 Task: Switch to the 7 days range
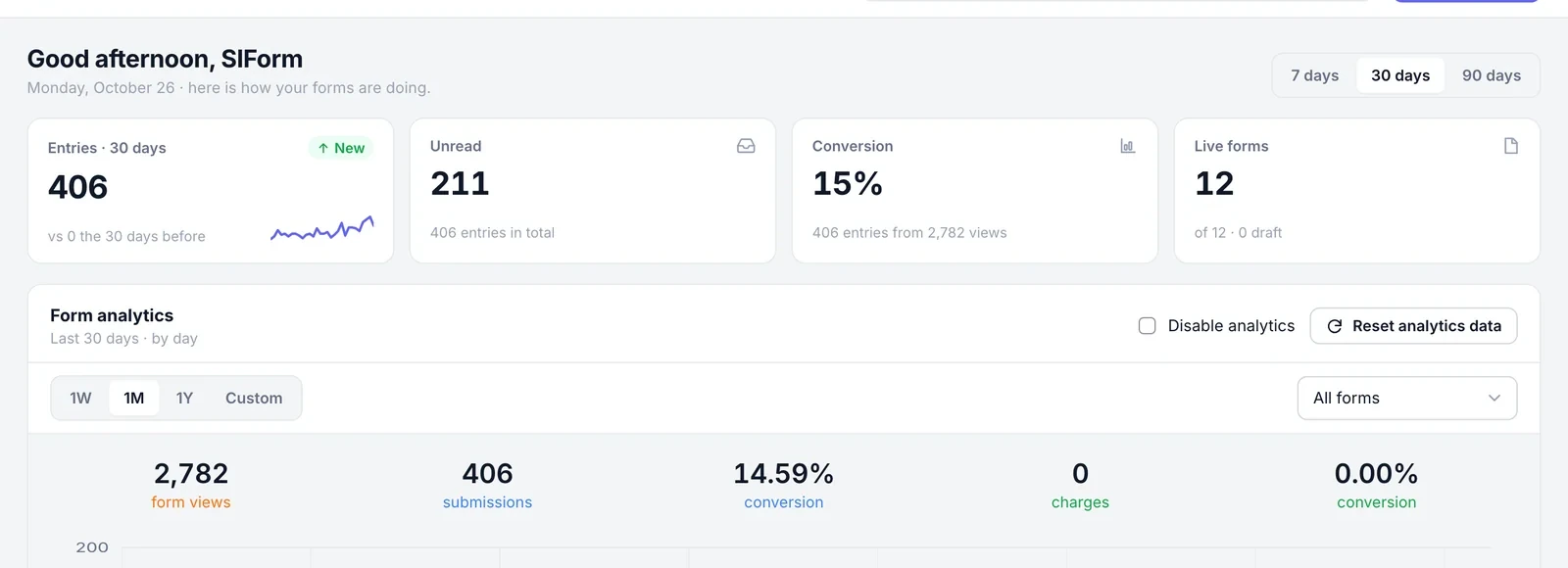(1314, 75)
